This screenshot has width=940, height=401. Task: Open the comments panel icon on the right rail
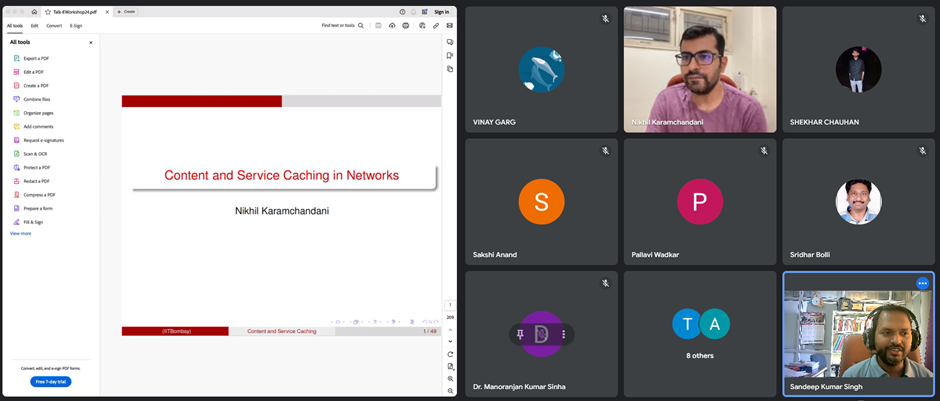450,42
